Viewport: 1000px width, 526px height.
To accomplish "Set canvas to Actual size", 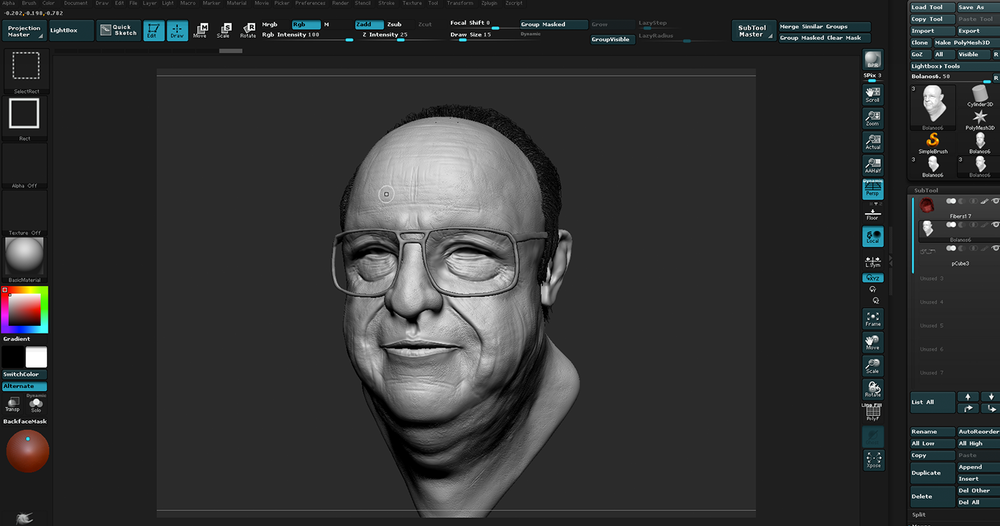I will [872, 142].
